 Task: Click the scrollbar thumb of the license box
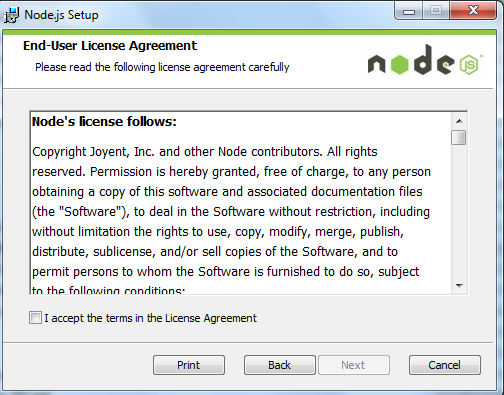click(459, 137)
